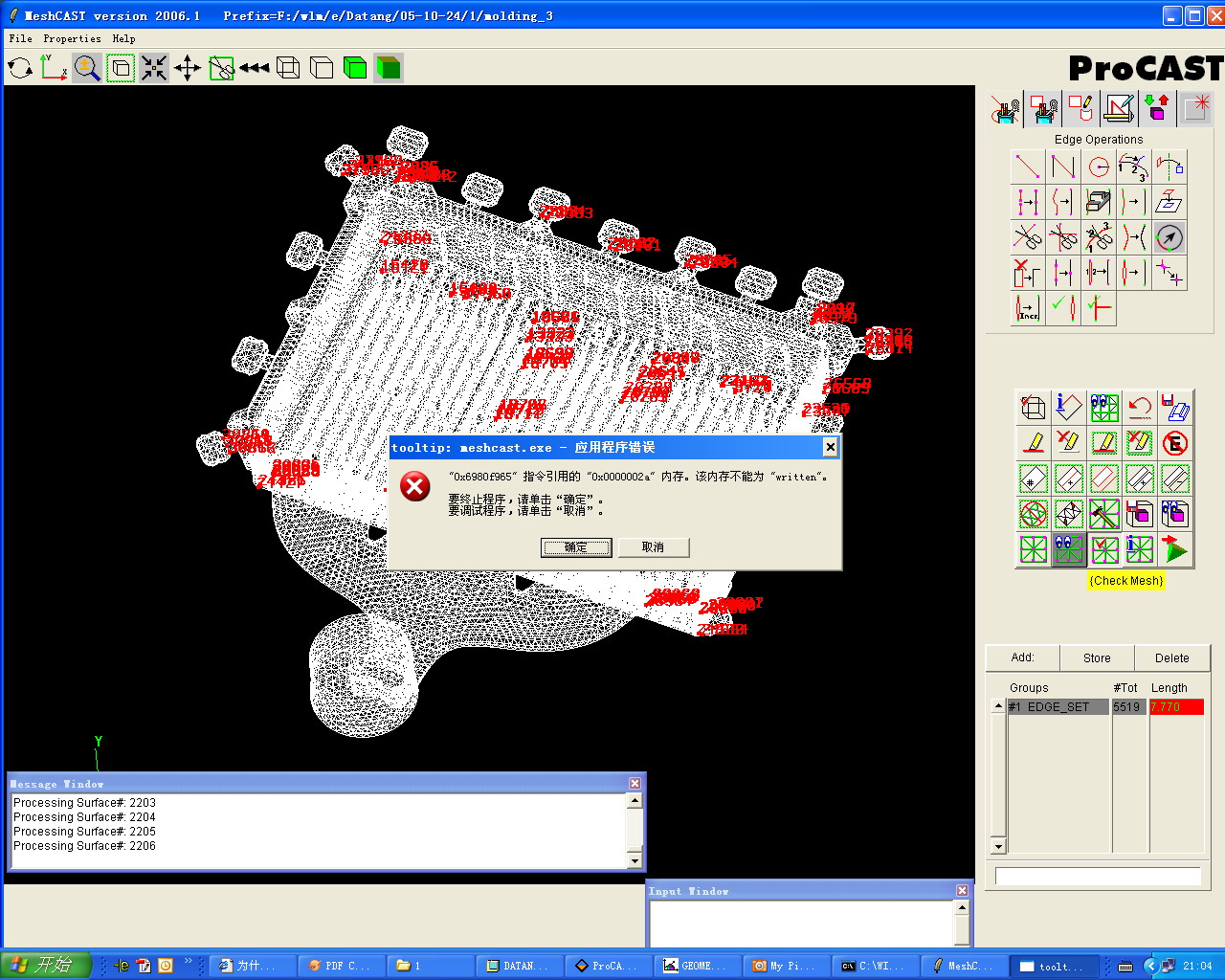Click the undo red arrow icon
This screenshot has width=1225, height=980.
pos(1140,408)
